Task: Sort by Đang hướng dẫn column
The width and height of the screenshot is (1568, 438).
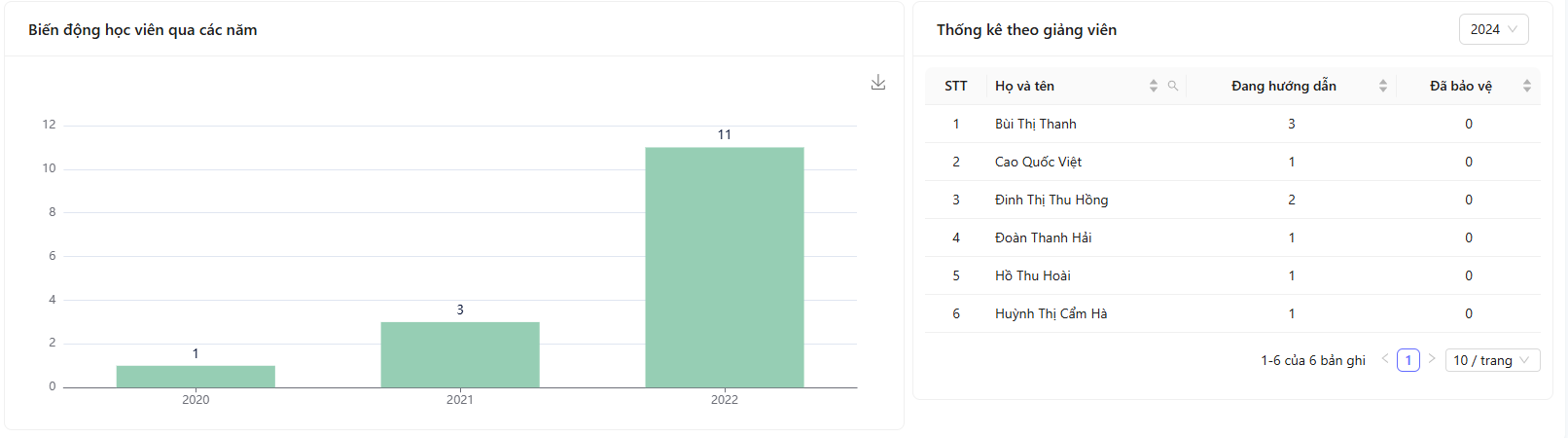Action: pos(1383,86)
